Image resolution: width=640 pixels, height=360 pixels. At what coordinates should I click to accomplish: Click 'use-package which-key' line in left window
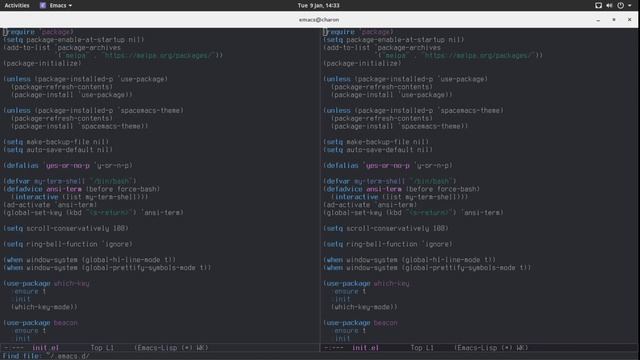tap(46, 283)
